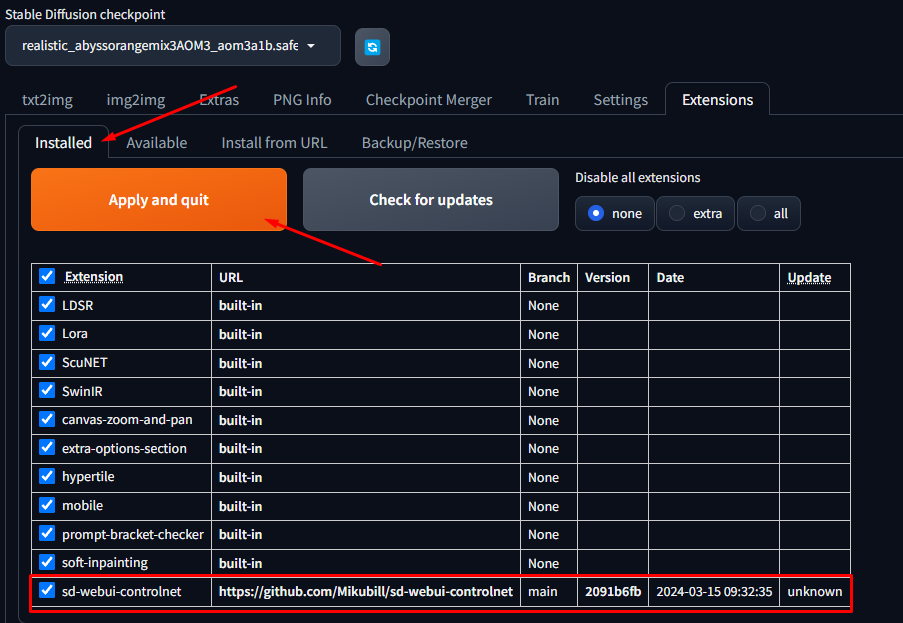
Task: Click the Check for updates button
Action: (x=430, y=200)
